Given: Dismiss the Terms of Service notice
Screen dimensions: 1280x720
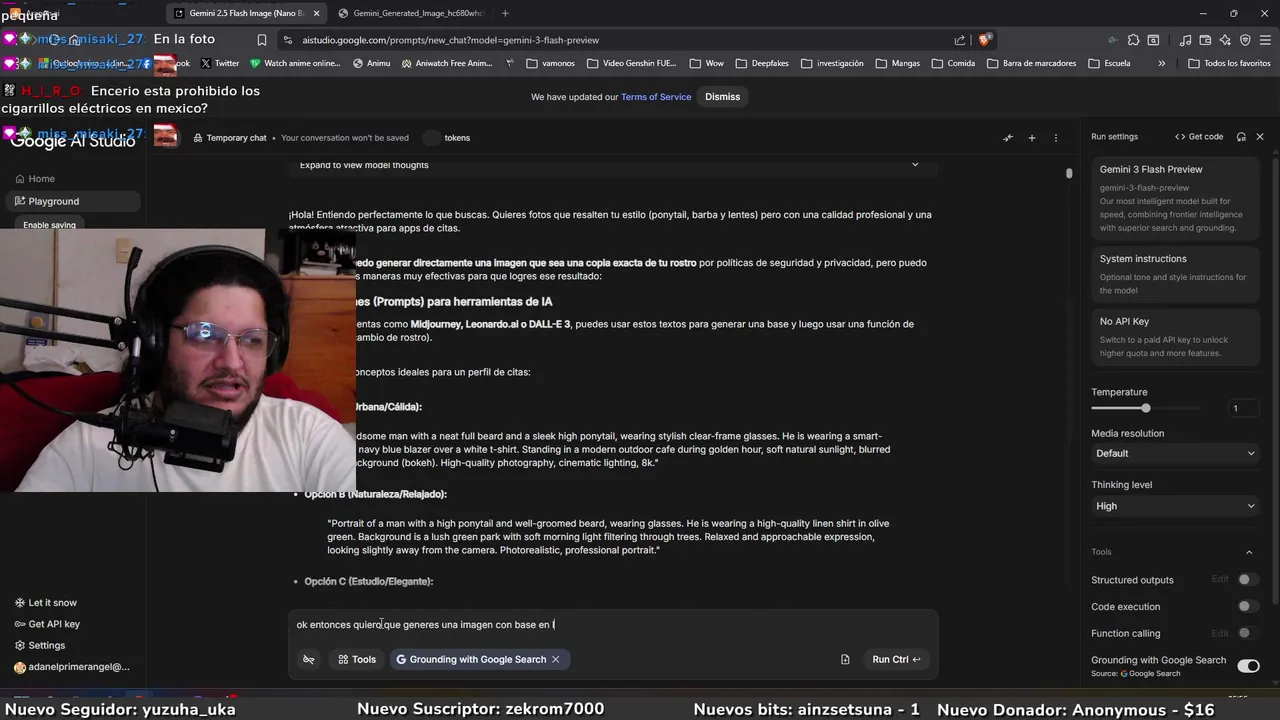Looking at the screenshot, I should coord(722,97).
